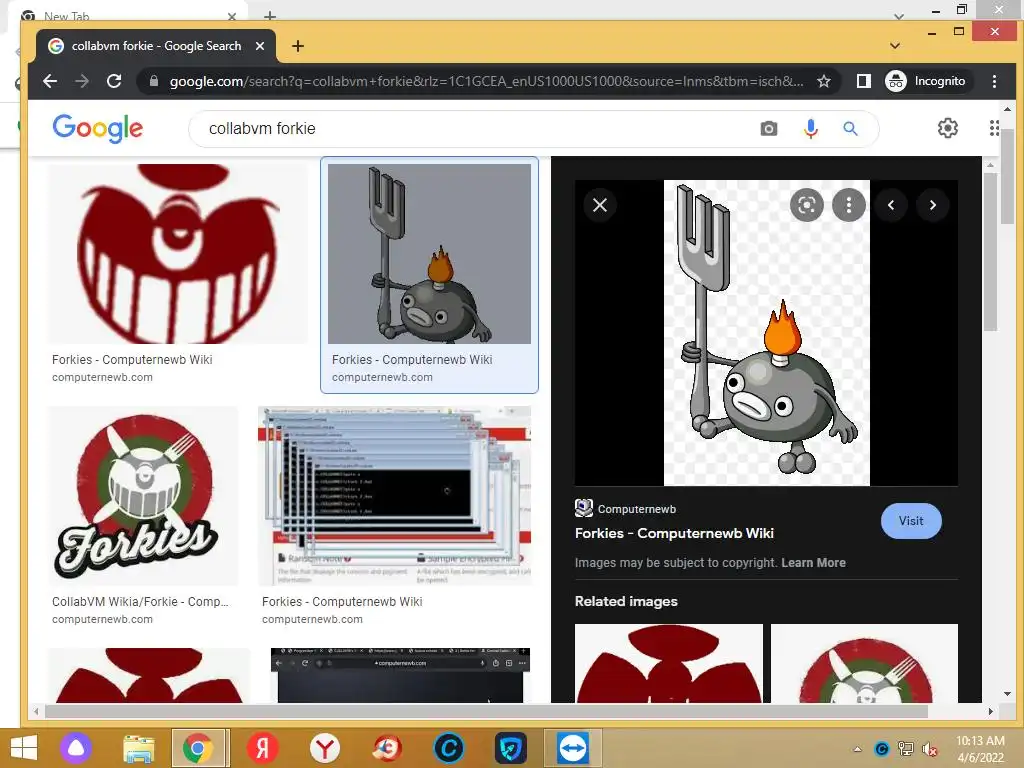Search inside image with Lens icon
The image size is (1024, 768).
click(x=807, y=205)
